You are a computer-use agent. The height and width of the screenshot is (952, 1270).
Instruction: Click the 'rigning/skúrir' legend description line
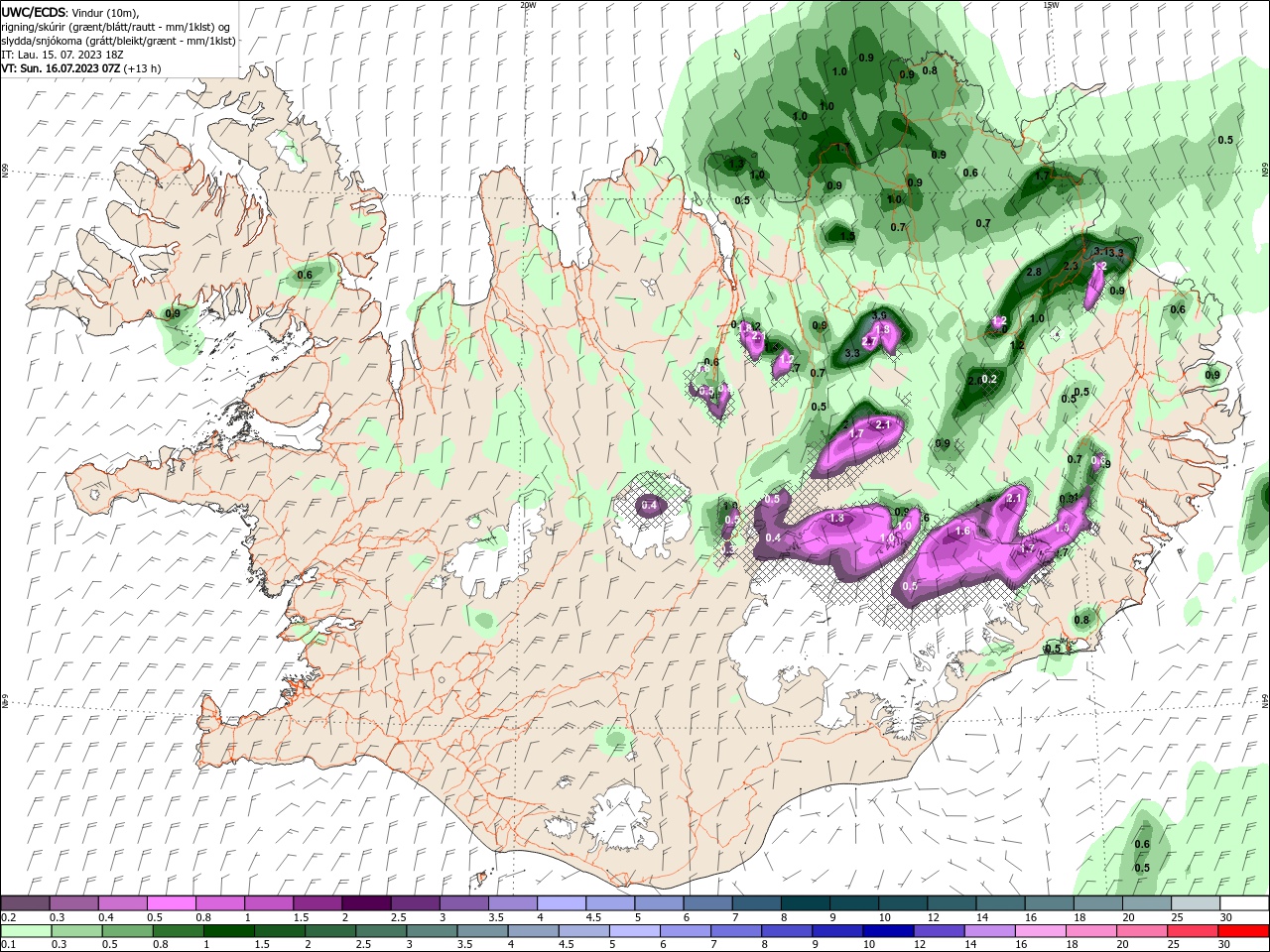pos(117,27)
